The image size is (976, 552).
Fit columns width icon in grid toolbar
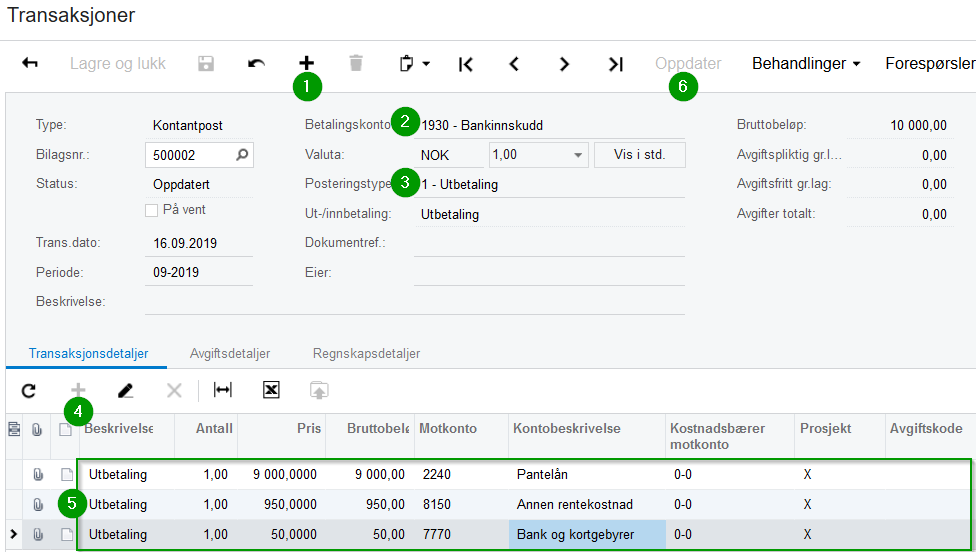[222, 390]
